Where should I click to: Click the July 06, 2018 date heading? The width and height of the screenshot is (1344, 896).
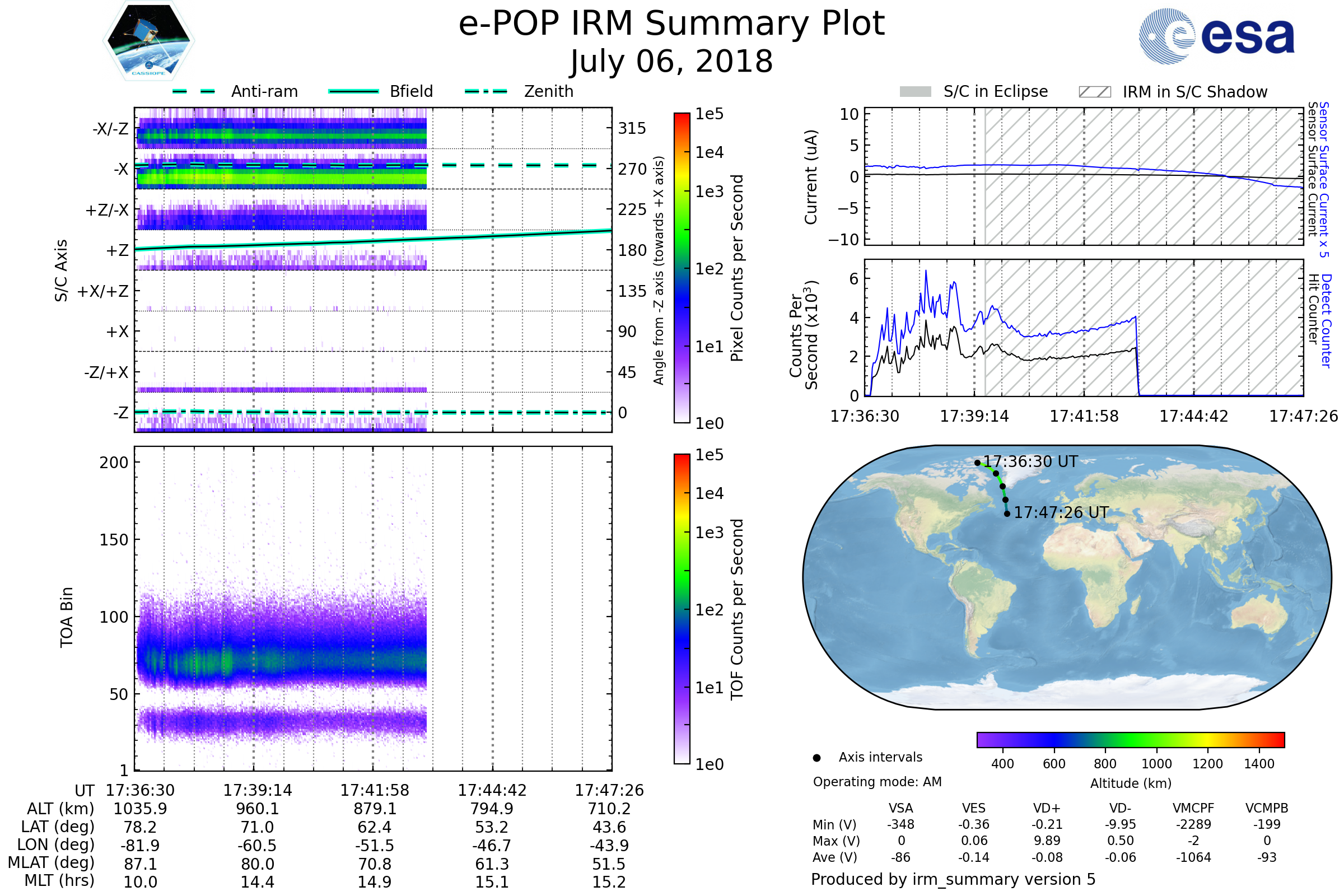pos(671,62)
